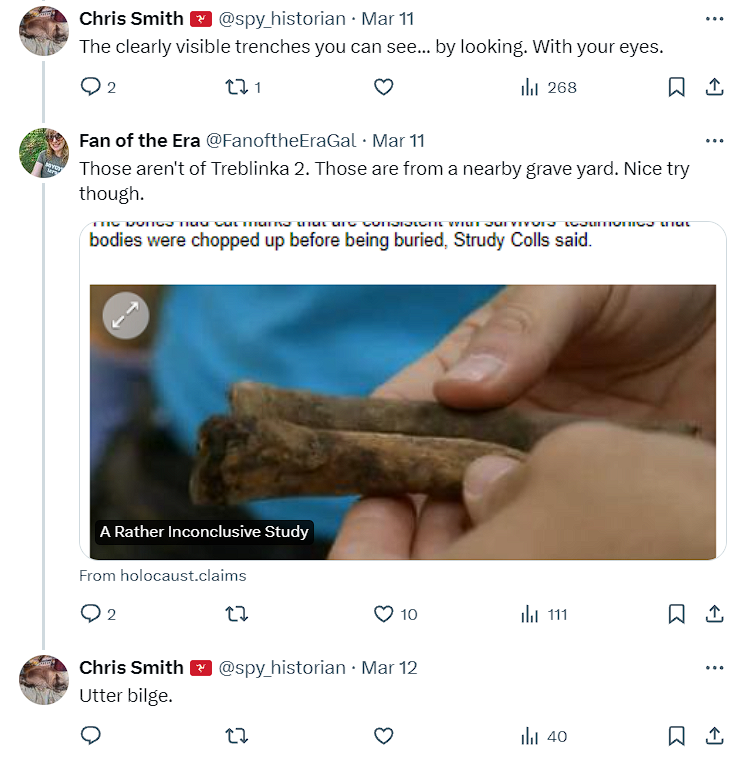Visit Fan of the Era profile name
739x761 pixels.
(x=139, y=141)
